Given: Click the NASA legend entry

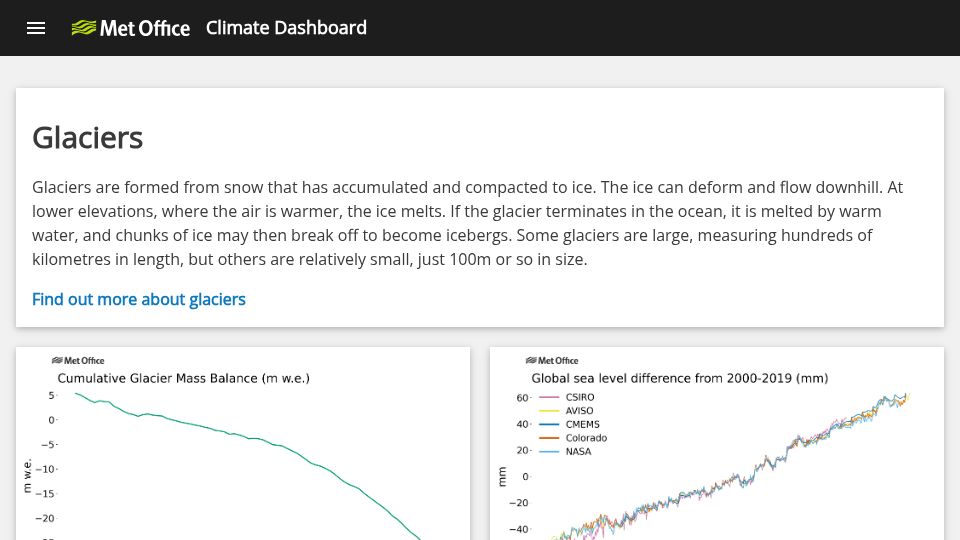Looking at the screenshot, I should (565, 451).
